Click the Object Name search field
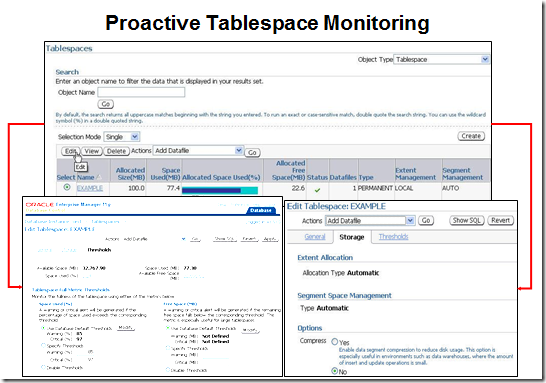 click(141, 92)
